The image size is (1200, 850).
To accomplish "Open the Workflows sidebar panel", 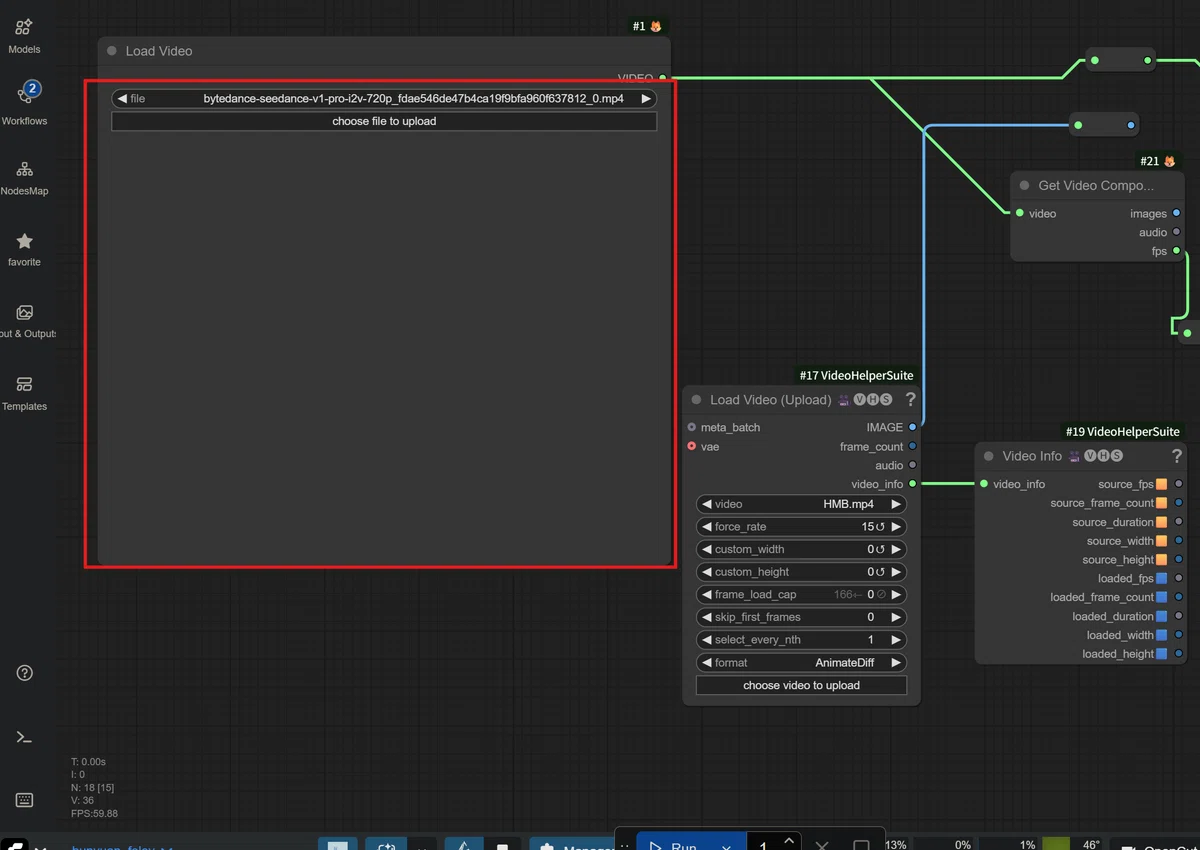I will pos(24,103).
